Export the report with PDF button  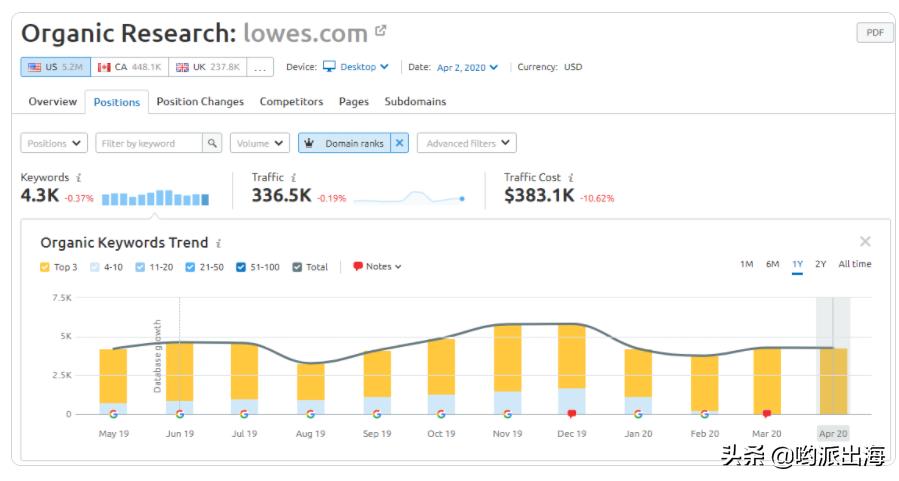[874, 33]
